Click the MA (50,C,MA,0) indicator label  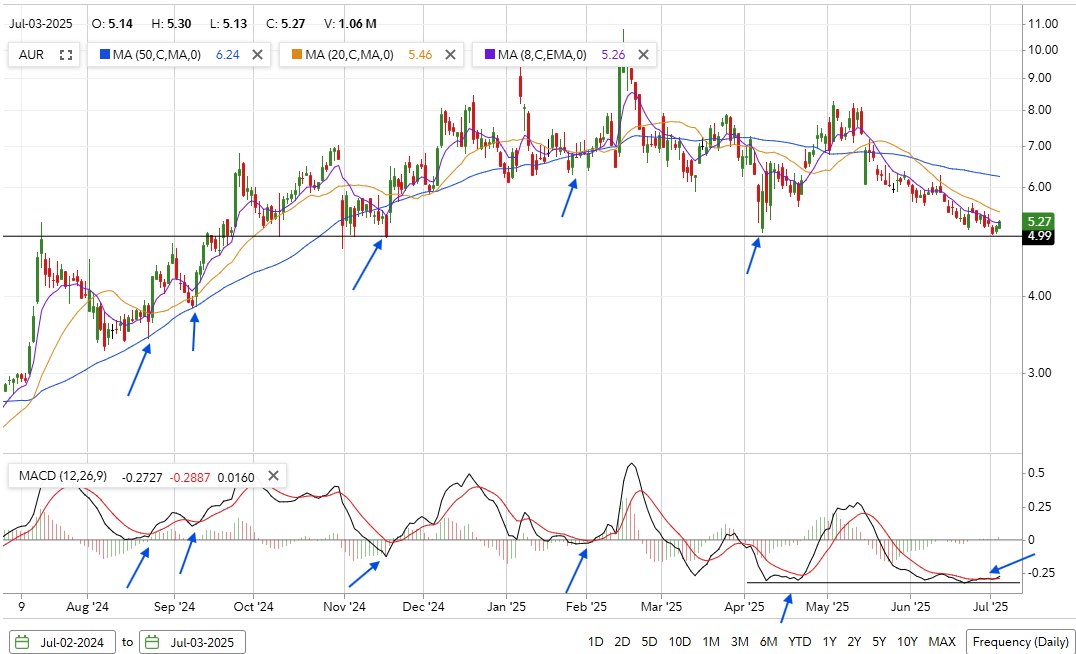(x=156, y=55)
